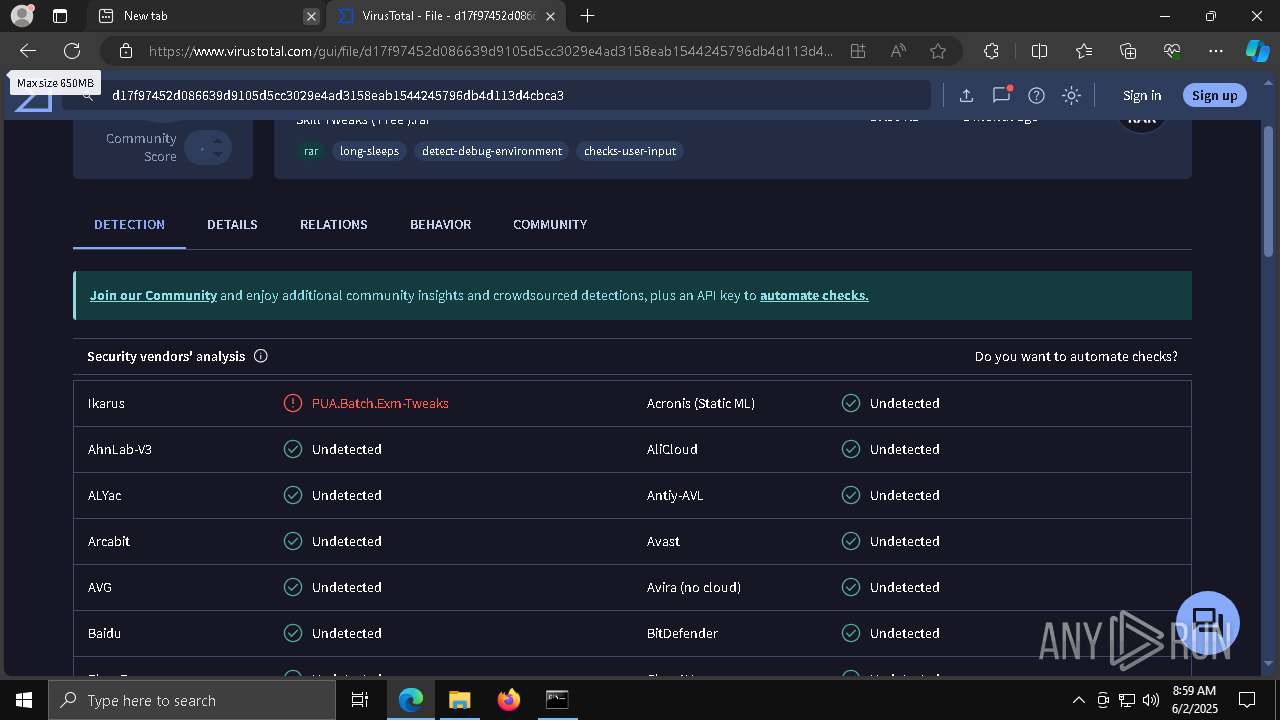Open the automate checks link
This screenshot has height=720, width=1280.
pyautogui.click(x=814, y=295)
